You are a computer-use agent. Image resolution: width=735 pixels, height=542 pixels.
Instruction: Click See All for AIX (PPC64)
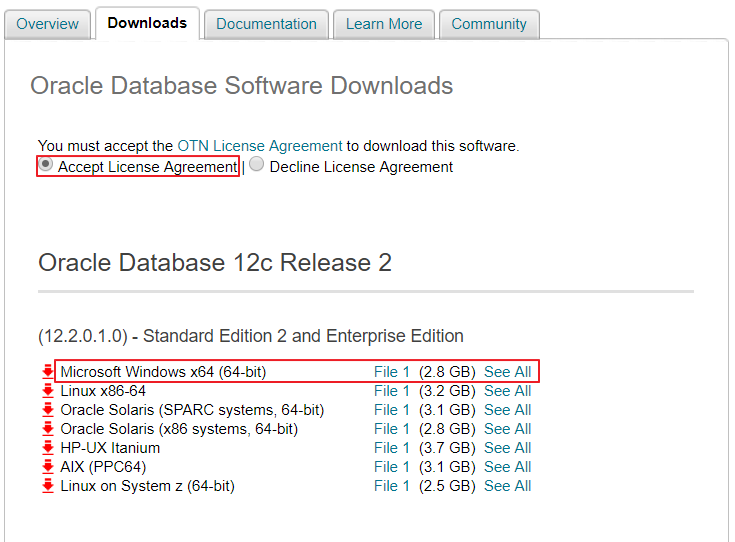(x=508, y=467)
